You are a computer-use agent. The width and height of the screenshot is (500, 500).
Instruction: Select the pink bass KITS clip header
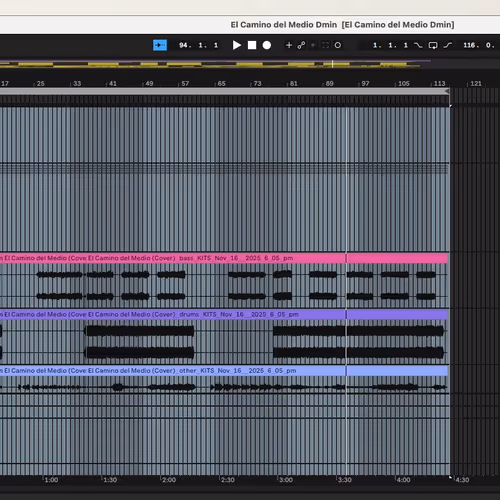pyautogui.click(x=223, y=258)
